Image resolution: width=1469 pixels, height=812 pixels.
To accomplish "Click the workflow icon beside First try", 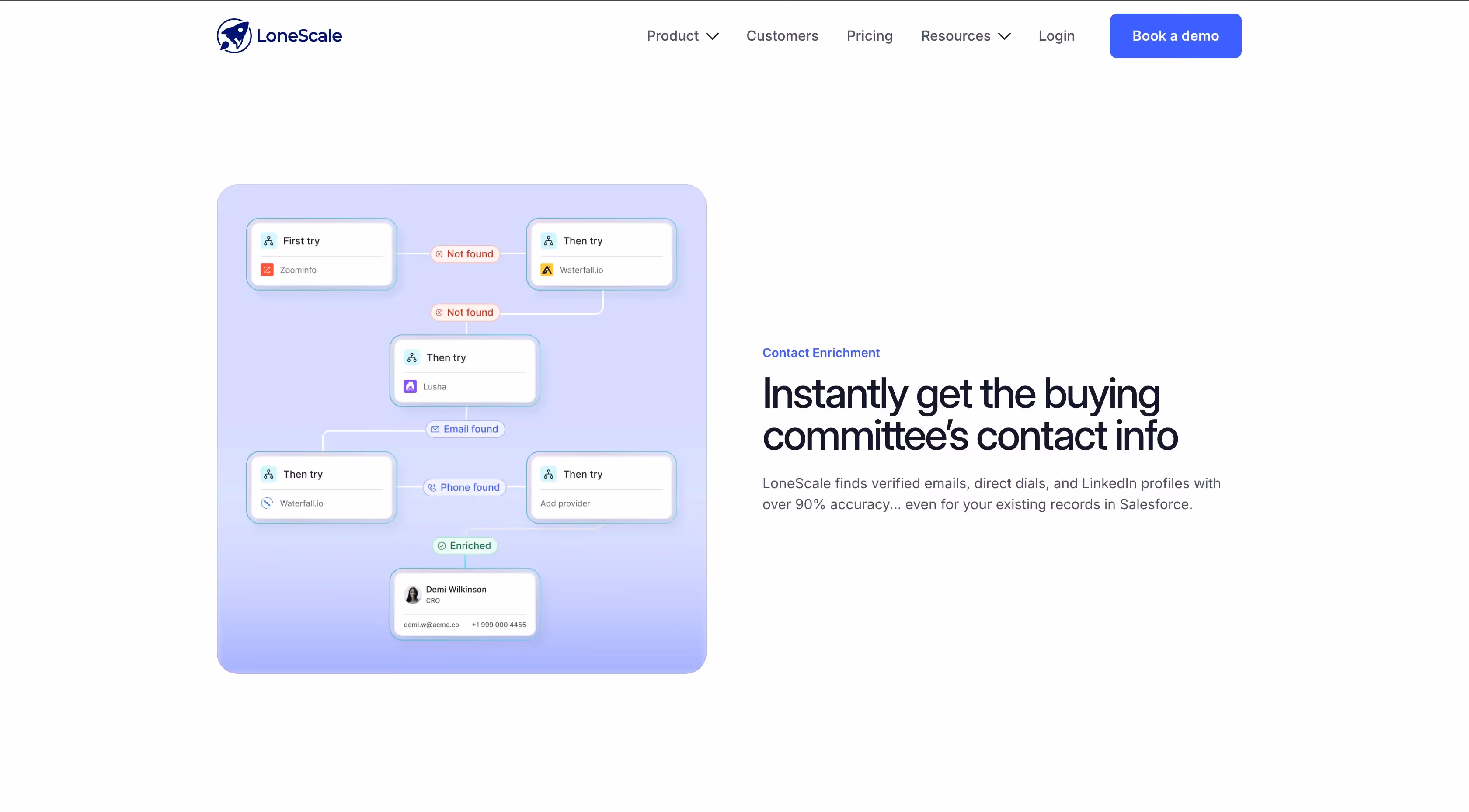I will 268,241.
